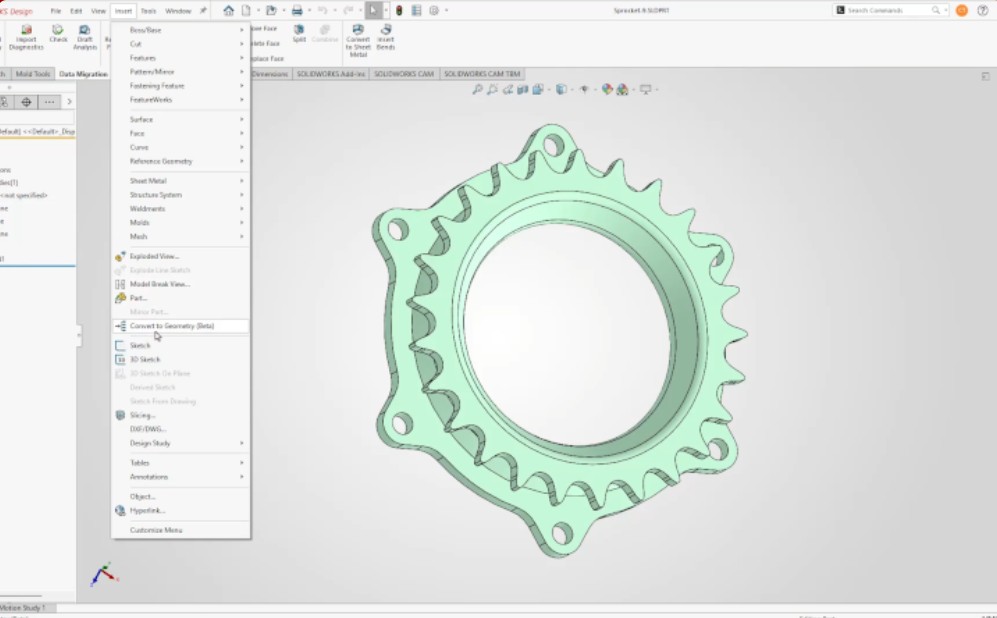Click the Edit Appearance color sphere icon

607,90
